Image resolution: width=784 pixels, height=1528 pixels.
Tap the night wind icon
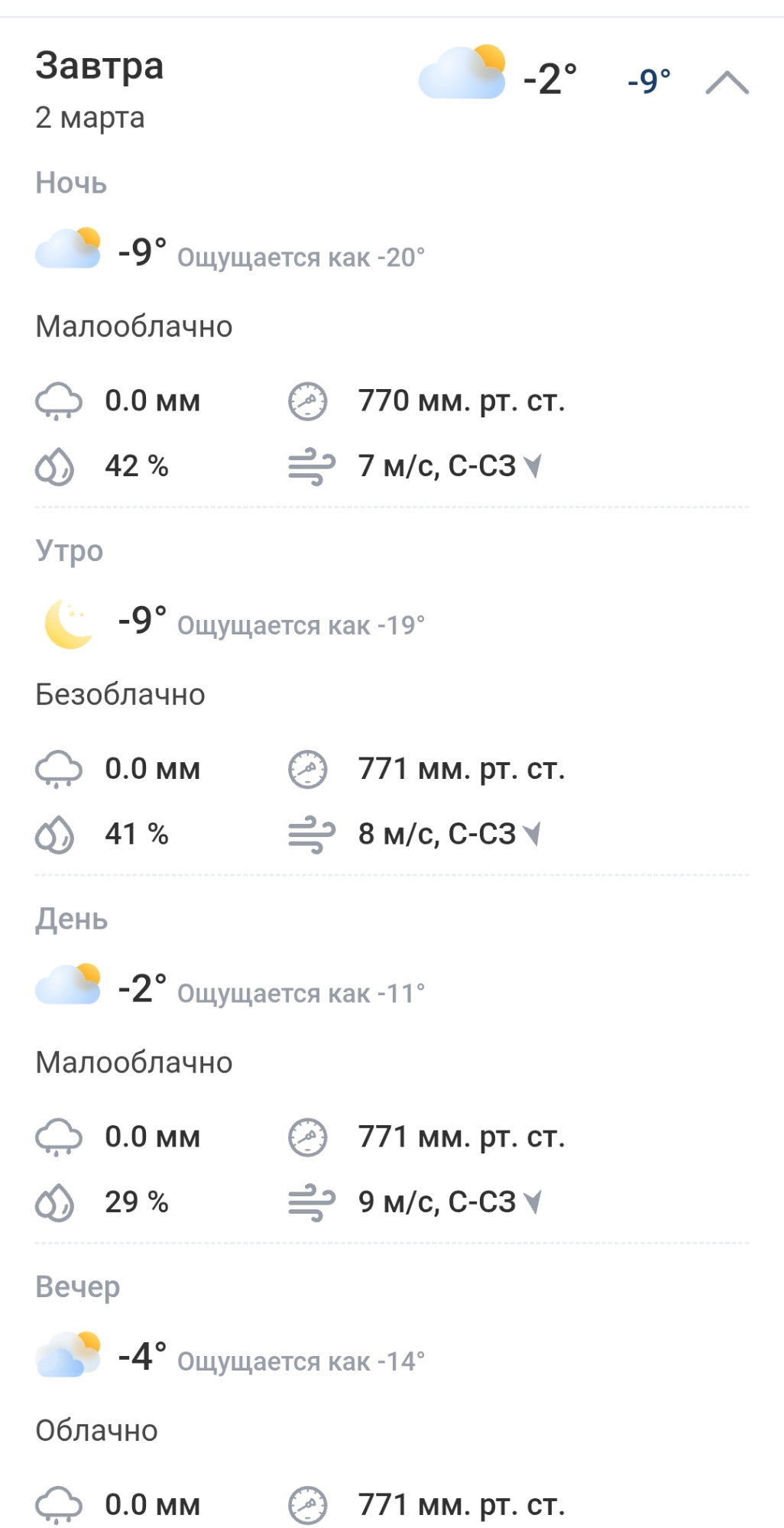pyautogui.click(x=310, y=468)
